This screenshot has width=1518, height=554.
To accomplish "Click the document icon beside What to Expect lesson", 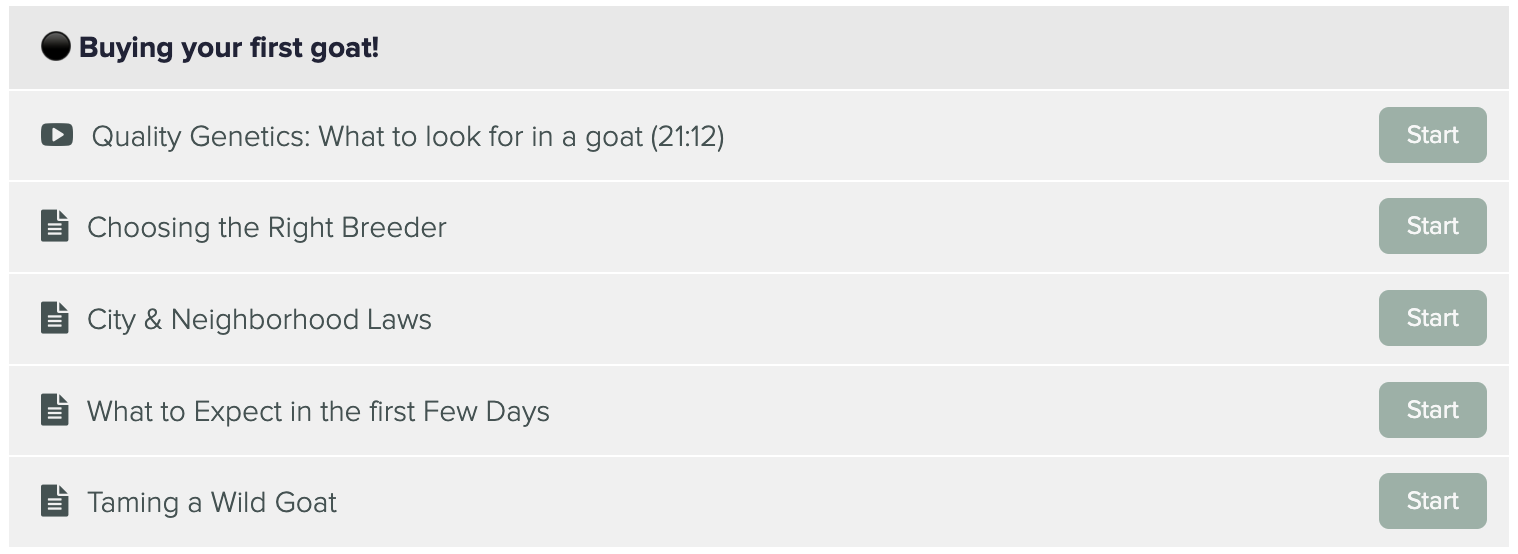I will [x=55, y=410].
